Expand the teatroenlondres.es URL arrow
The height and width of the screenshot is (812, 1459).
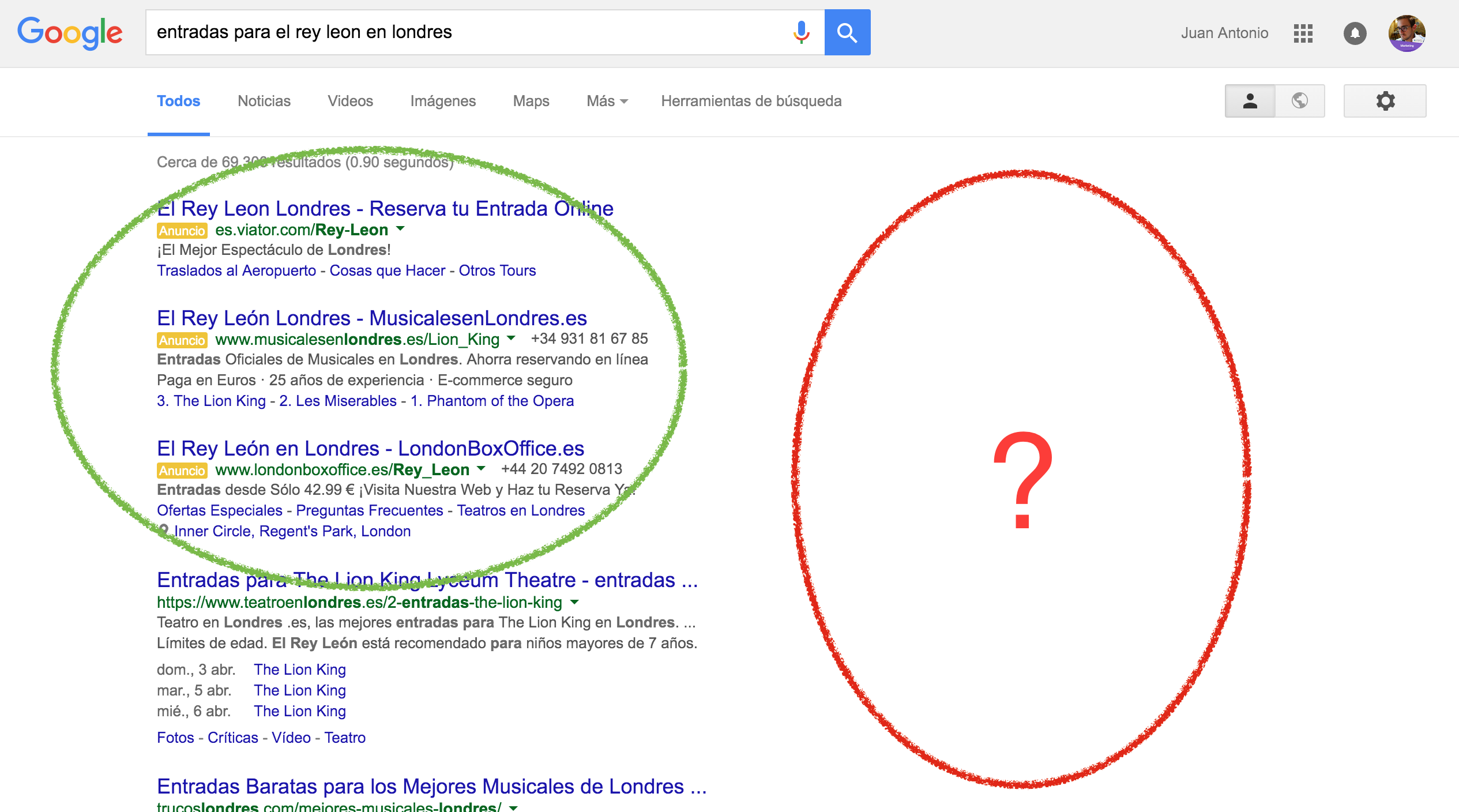(x=574, y=602)
